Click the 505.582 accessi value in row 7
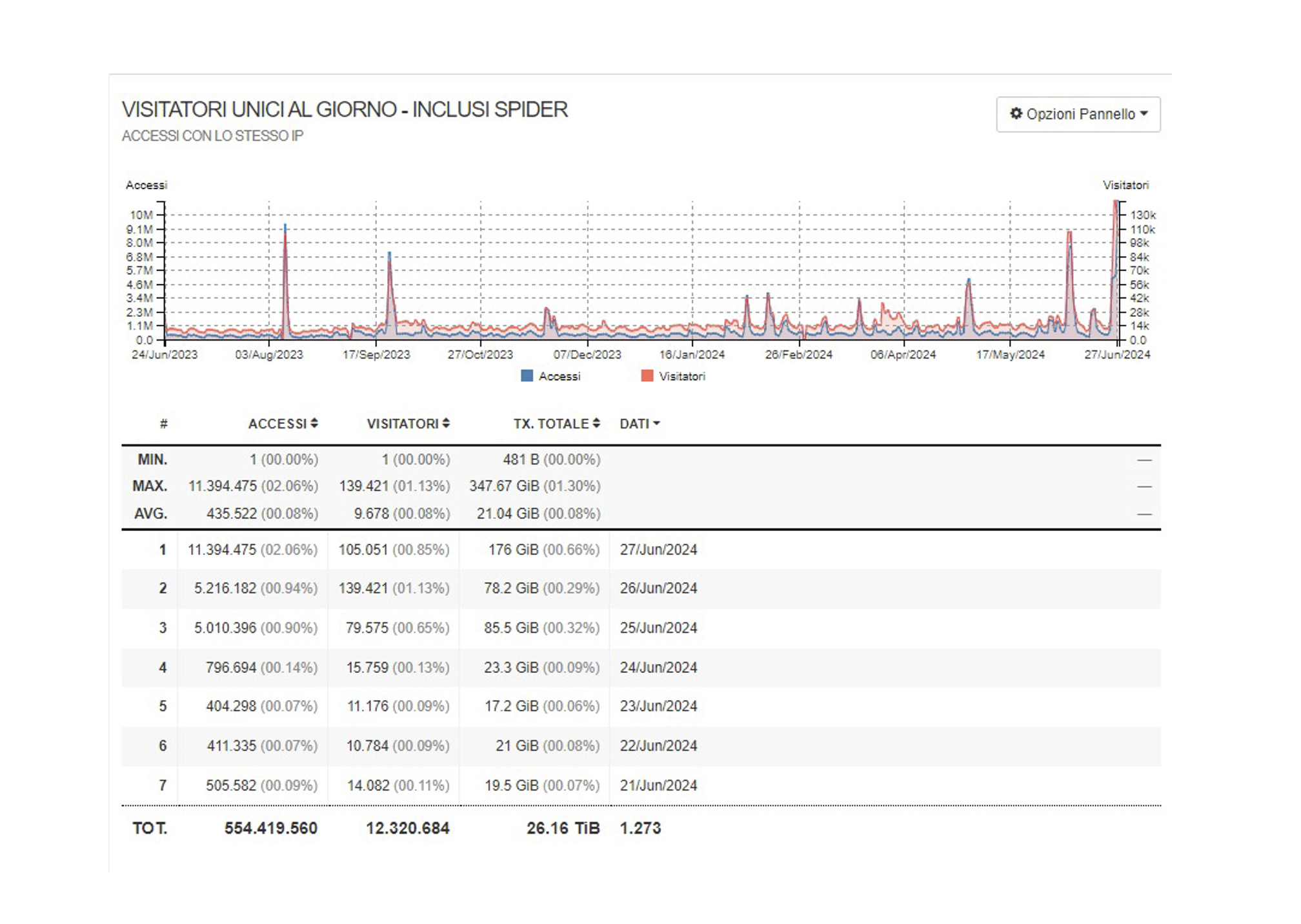The width and height of the screenshot is (1301, 924). coord(231,786)
